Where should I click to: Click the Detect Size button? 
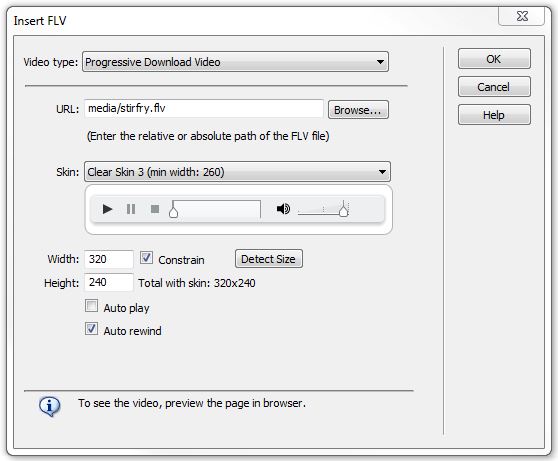(x=269, y=259)
